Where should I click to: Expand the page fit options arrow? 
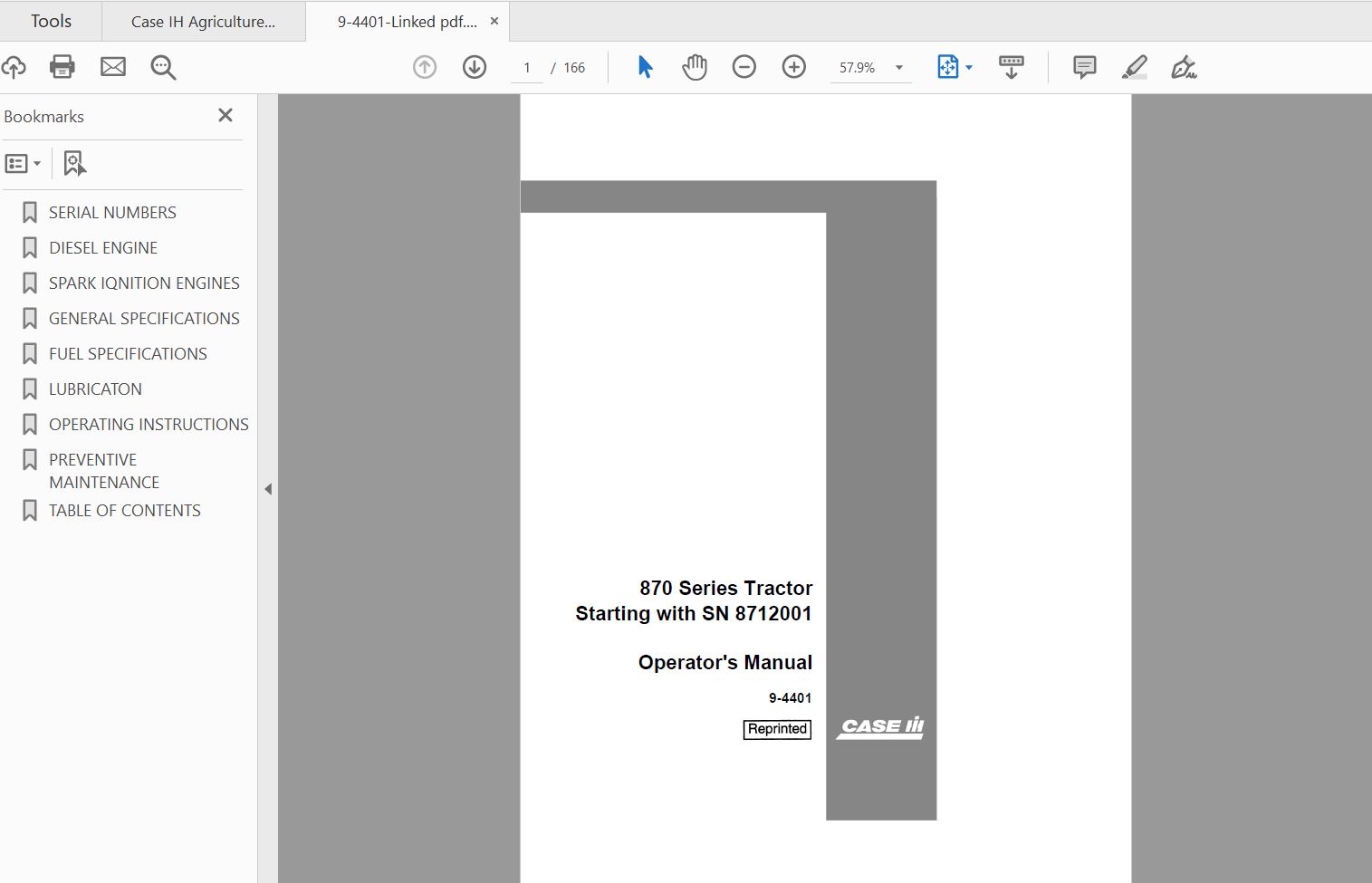coord(969,68)
